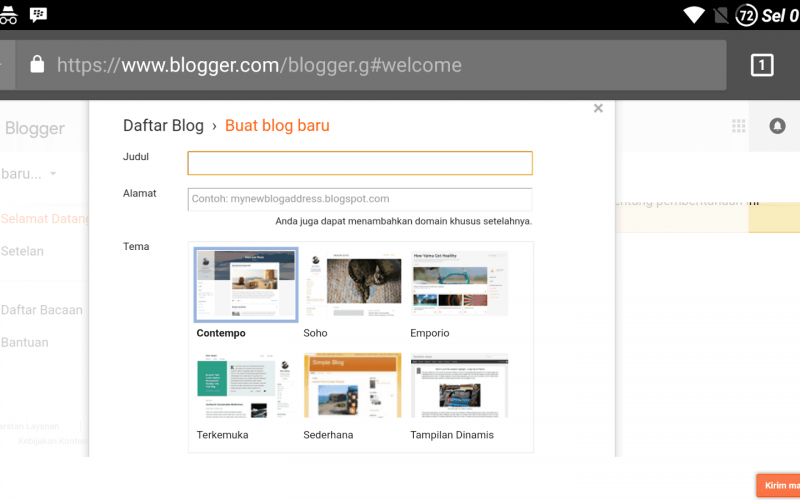Select the Contempo theme thumbnail
The height and width of the screenshot is (500, 800).
tap(246, 285)
